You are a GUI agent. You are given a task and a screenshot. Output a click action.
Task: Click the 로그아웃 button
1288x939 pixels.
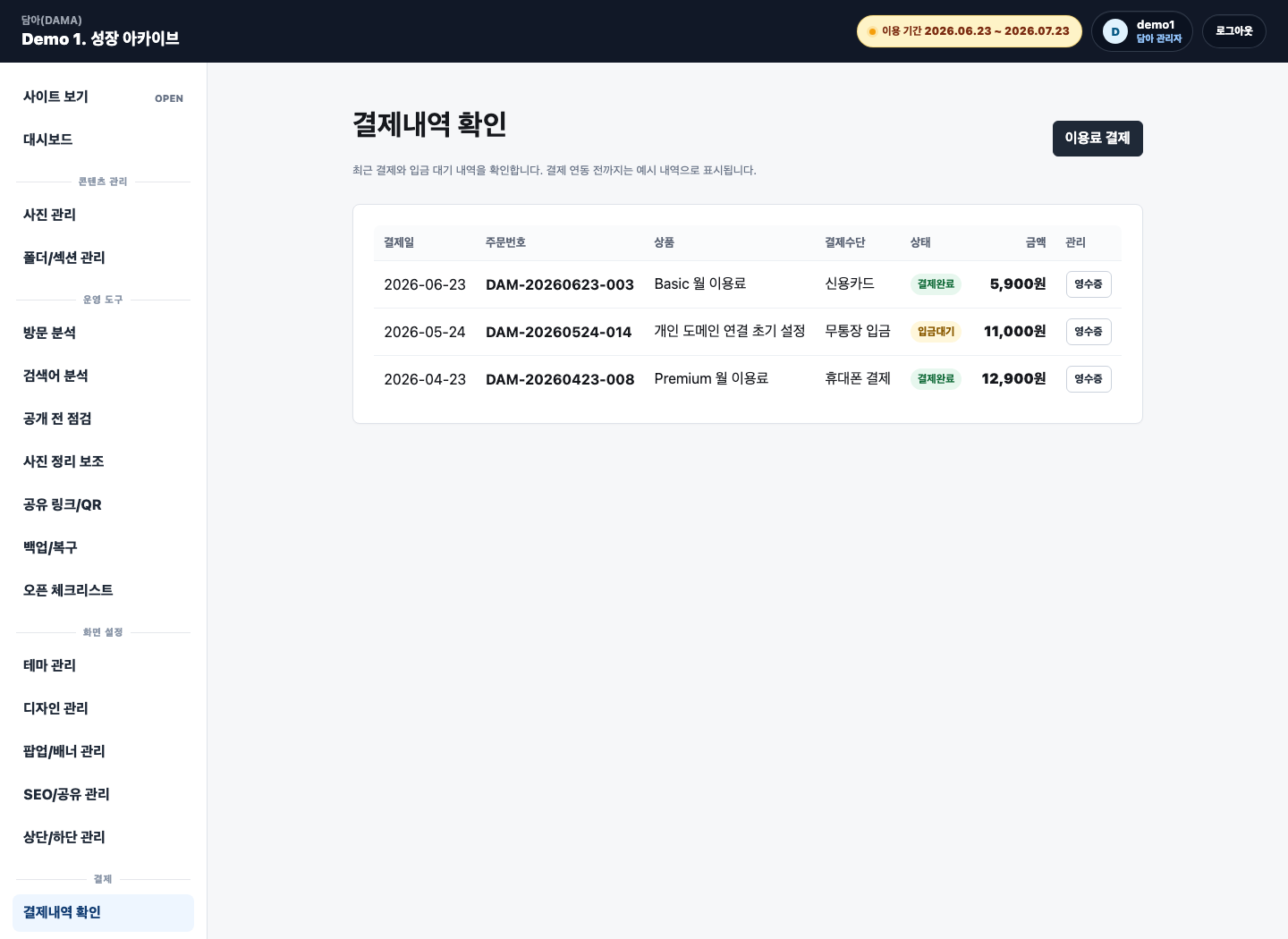point(1234,31)
